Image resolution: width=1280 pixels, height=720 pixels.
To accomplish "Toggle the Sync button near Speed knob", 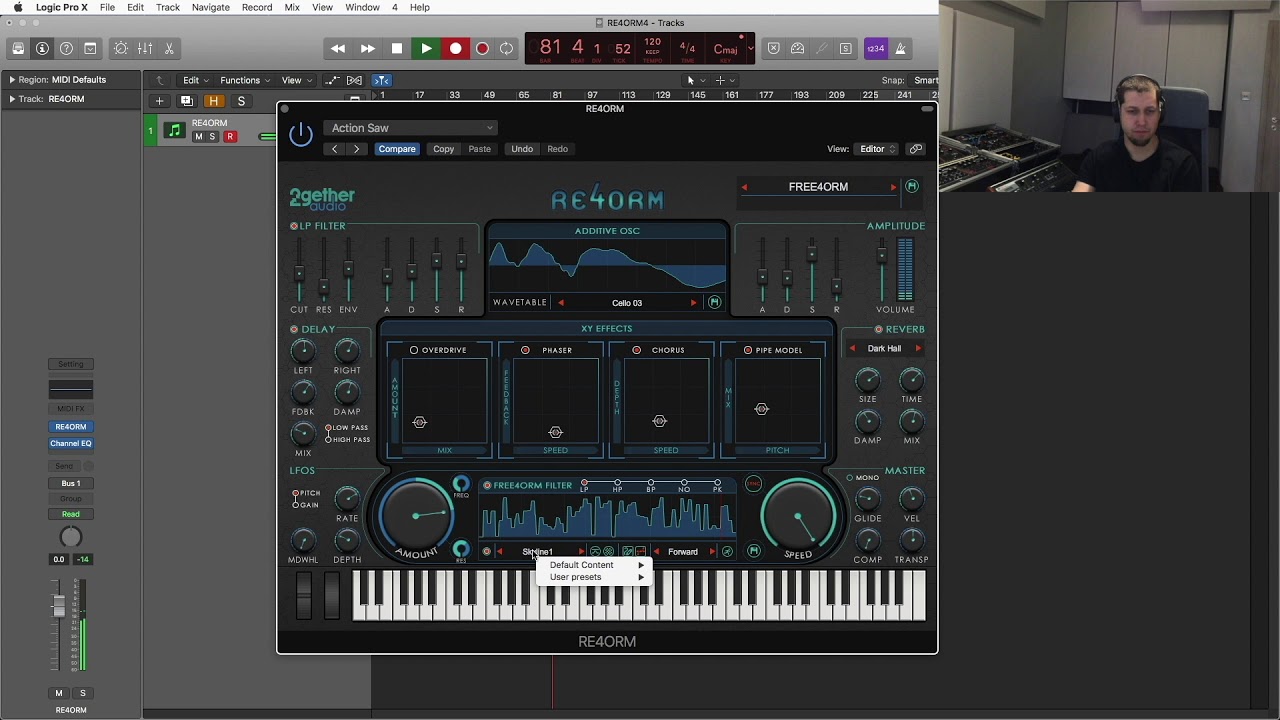I will [753, 484].
